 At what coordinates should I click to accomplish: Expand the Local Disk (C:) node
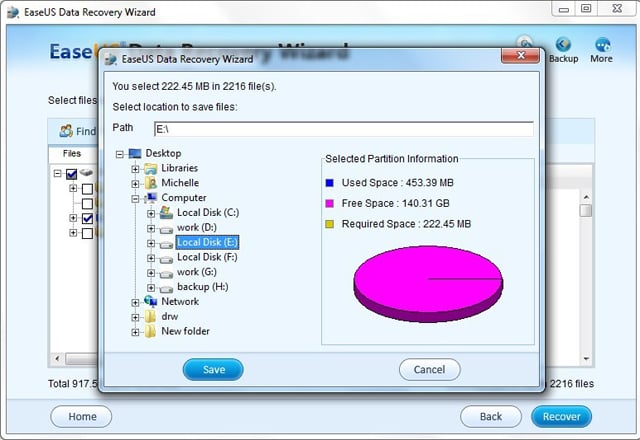(151, 213)
